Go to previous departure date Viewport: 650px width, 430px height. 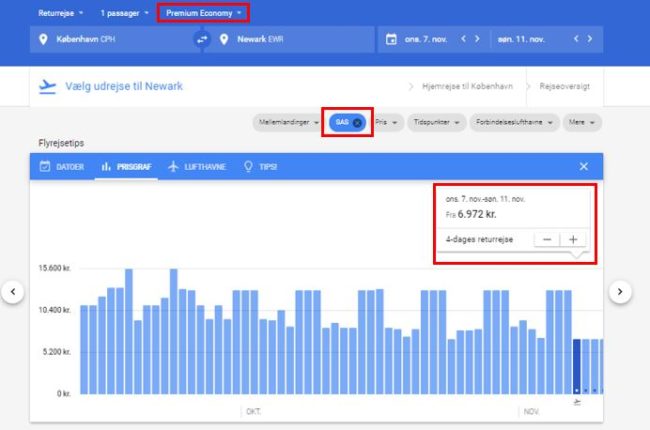point(463,40)
